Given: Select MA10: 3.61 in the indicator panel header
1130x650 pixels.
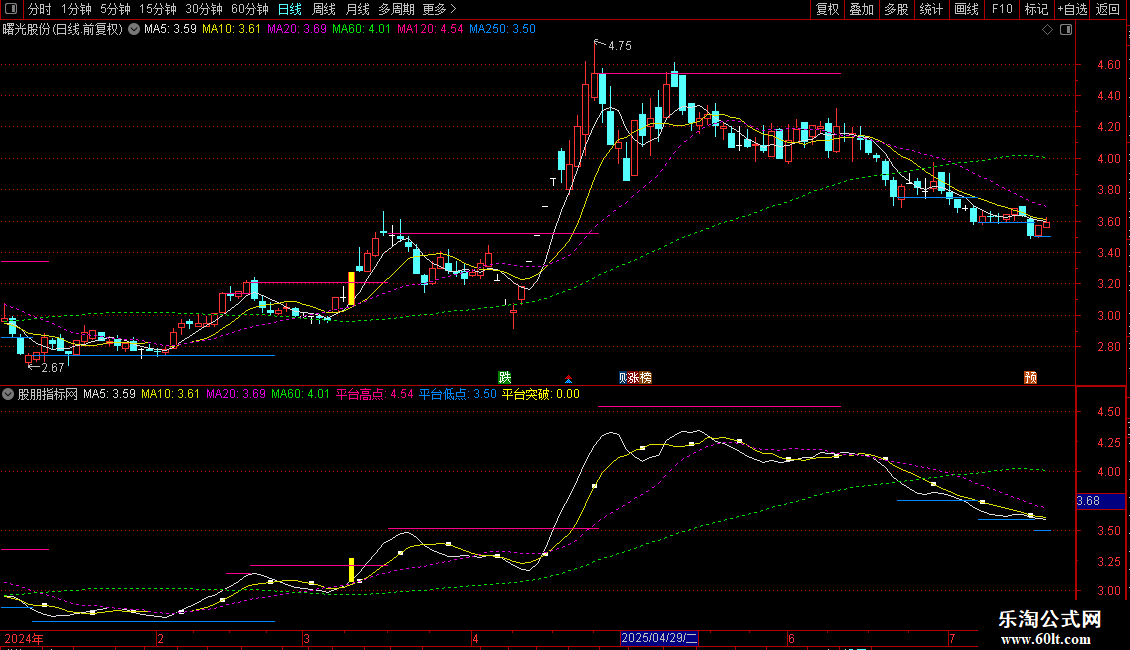Looking at the screenshot, I should [170, 394].
